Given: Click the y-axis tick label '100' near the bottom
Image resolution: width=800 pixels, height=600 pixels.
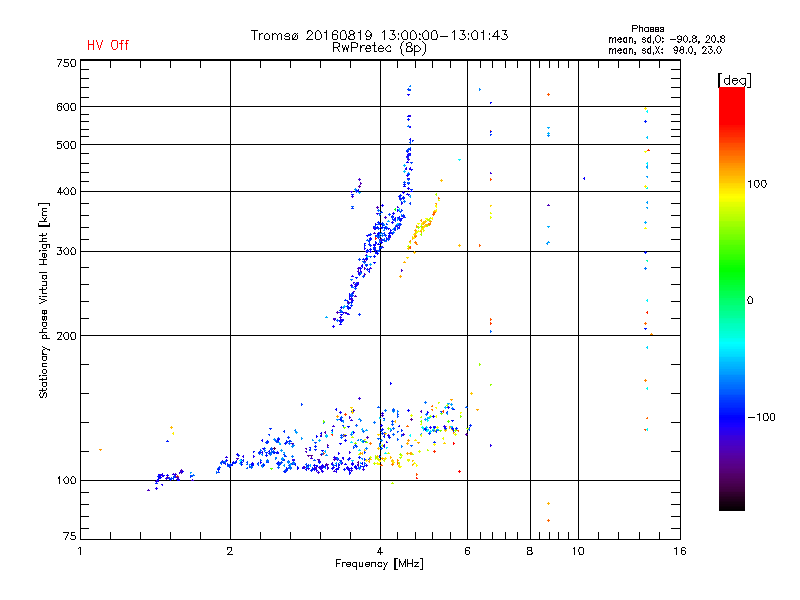Looking at the screenshot, I should 66,480.
